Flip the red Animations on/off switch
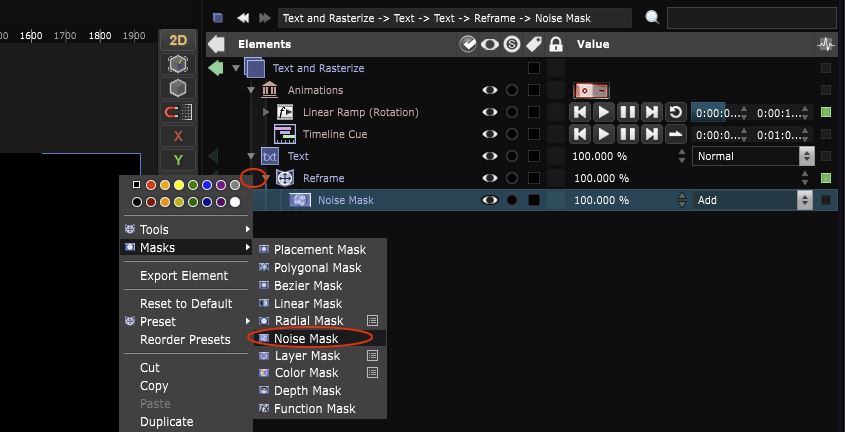The height and width of the screenshot is (432, 845). pos(590,90)
